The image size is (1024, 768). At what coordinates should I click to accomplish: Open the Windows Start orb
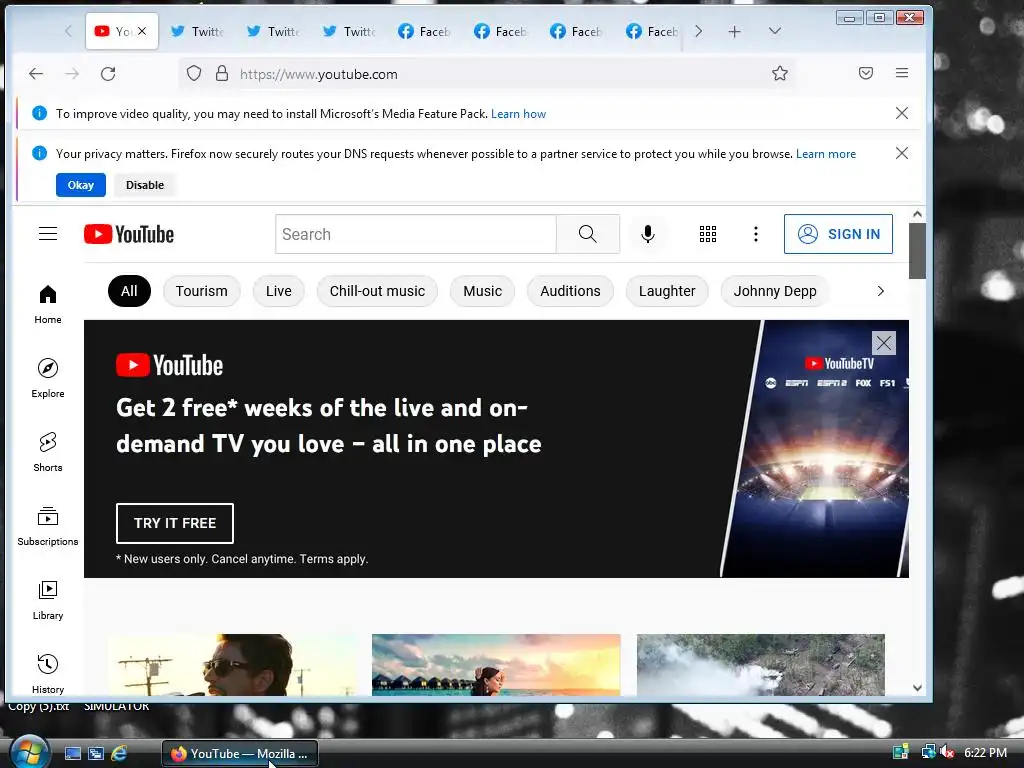click(29, 752)
